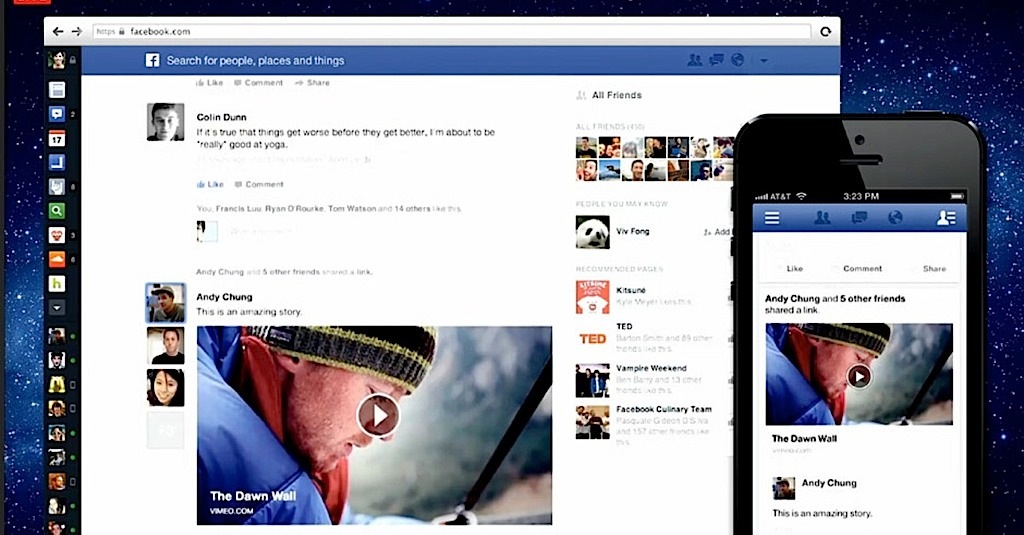The image size is (1024, 535).
Task: Click the Andy Chung name above the desktop video
Action: 224,297
